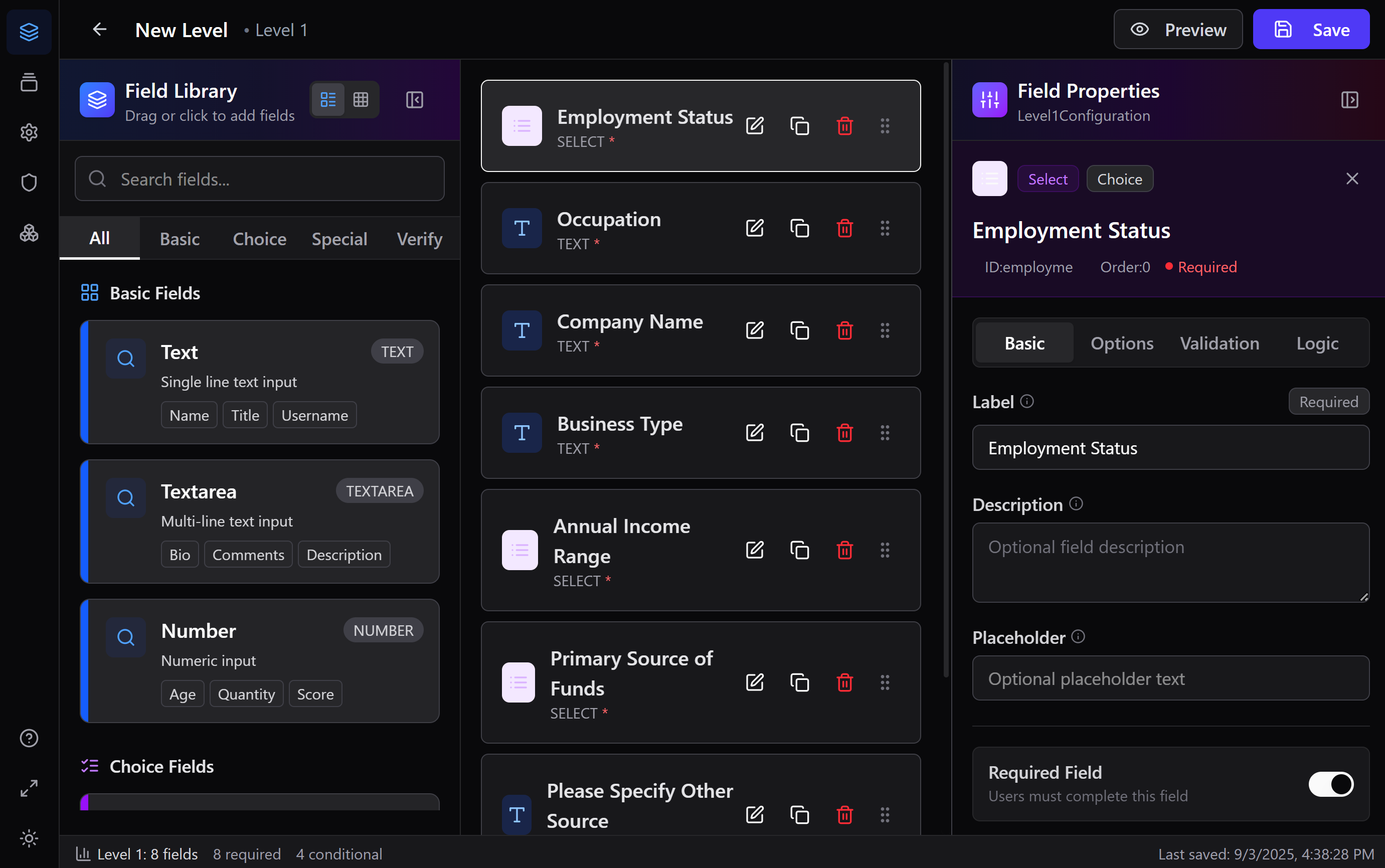Navigate back using arrow beside New Level

coord(100,29)
